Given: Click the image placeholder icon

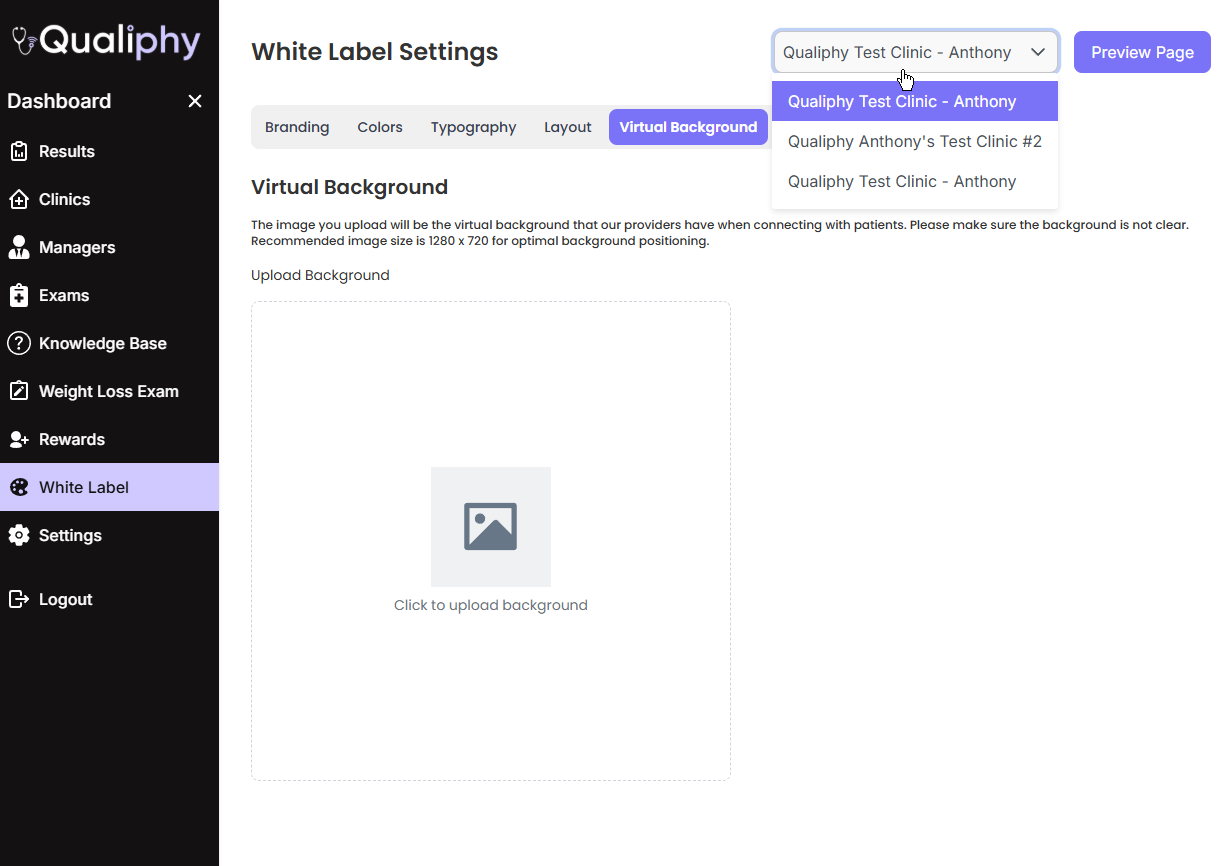Looking at the screenshot, I should pos(490,526).
